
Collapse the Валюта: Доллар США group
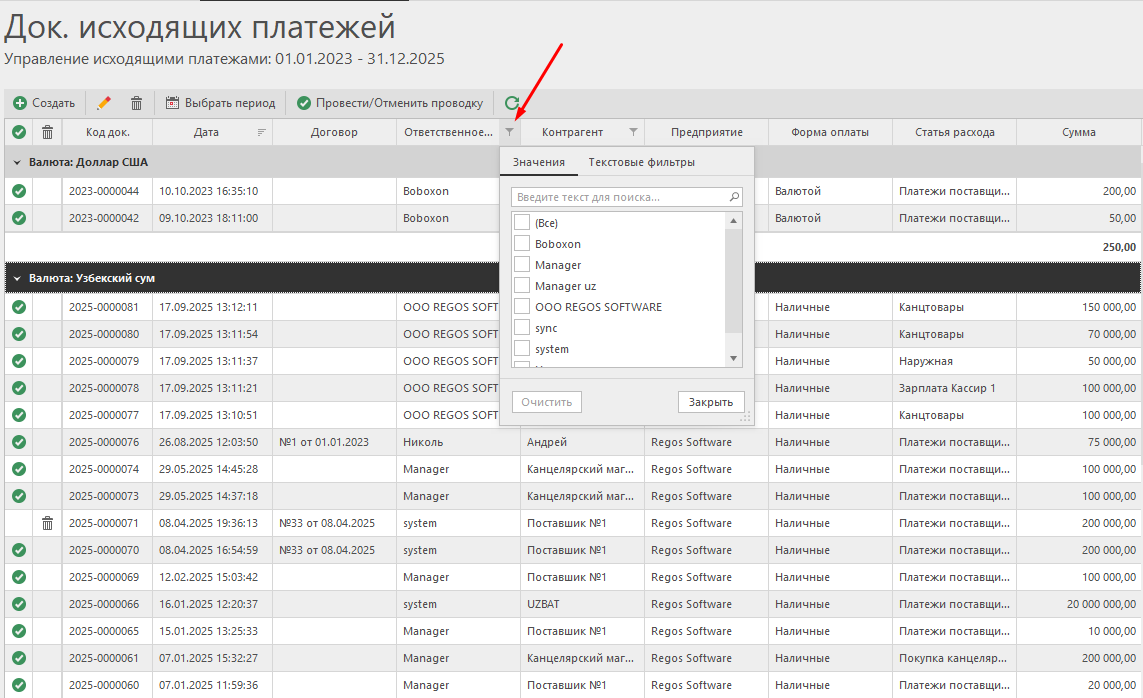(17, 162)
